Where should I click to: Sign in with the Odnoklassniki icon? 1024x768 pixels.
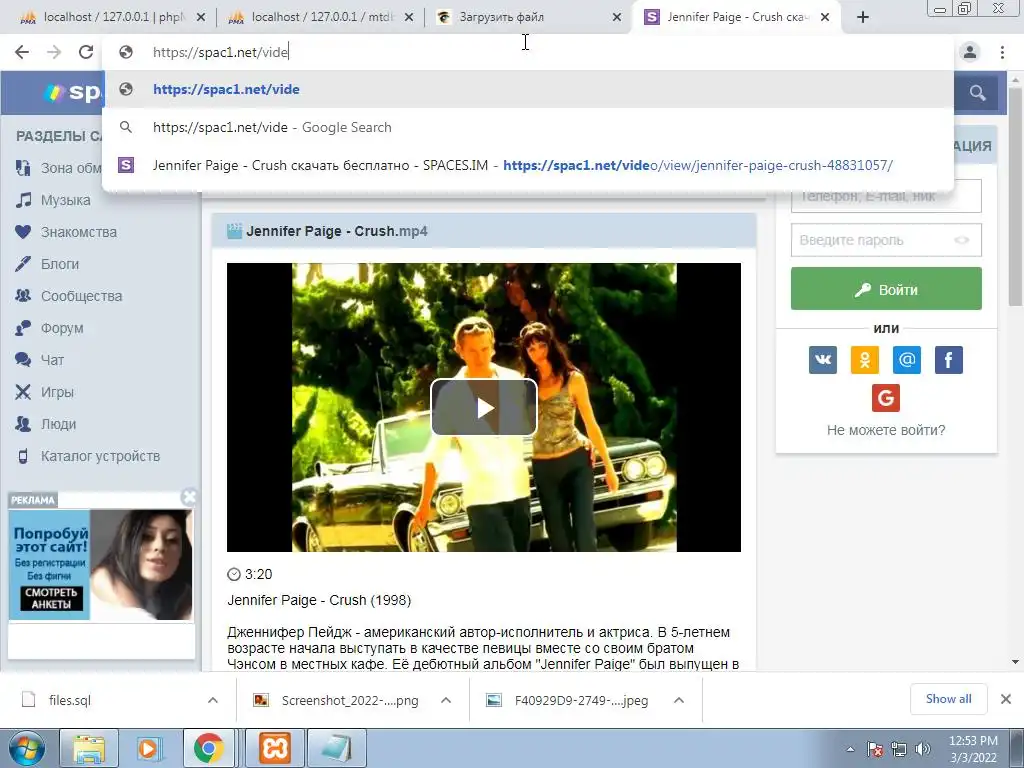click(865, 360)
